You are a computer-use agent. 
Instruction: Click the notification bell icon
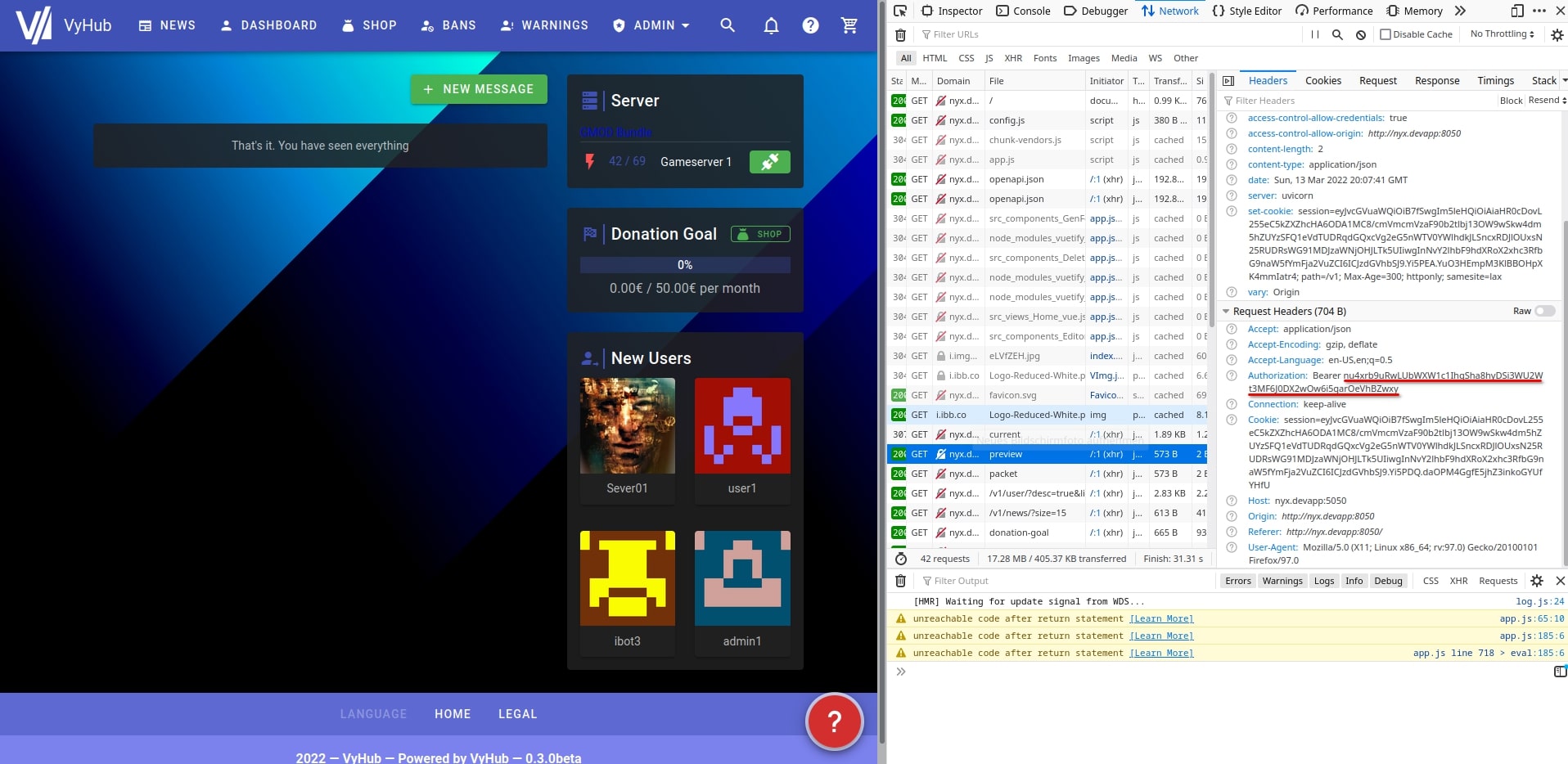770,25
